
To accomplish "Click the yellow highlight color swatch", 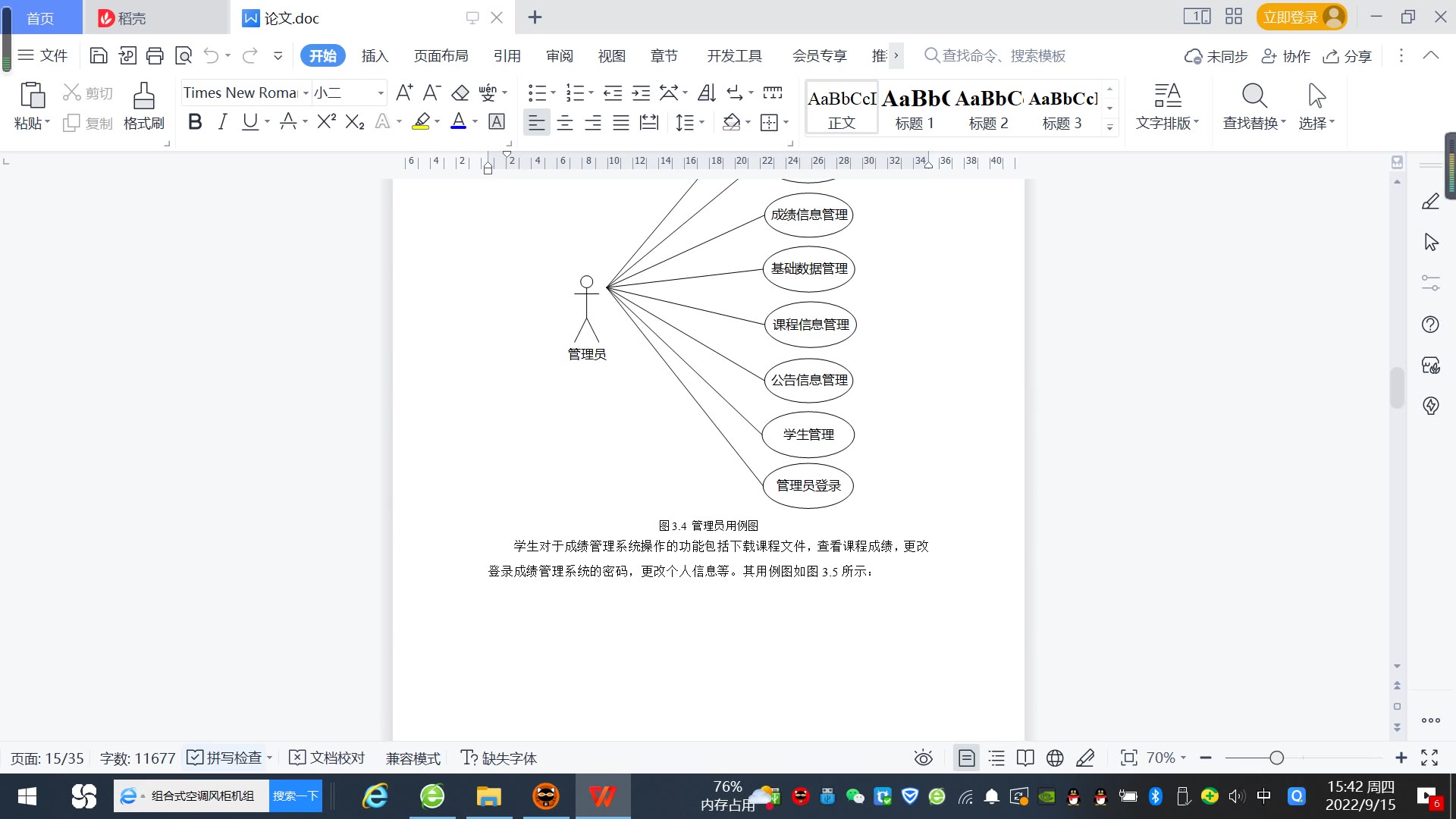I will tap(421, 121).
